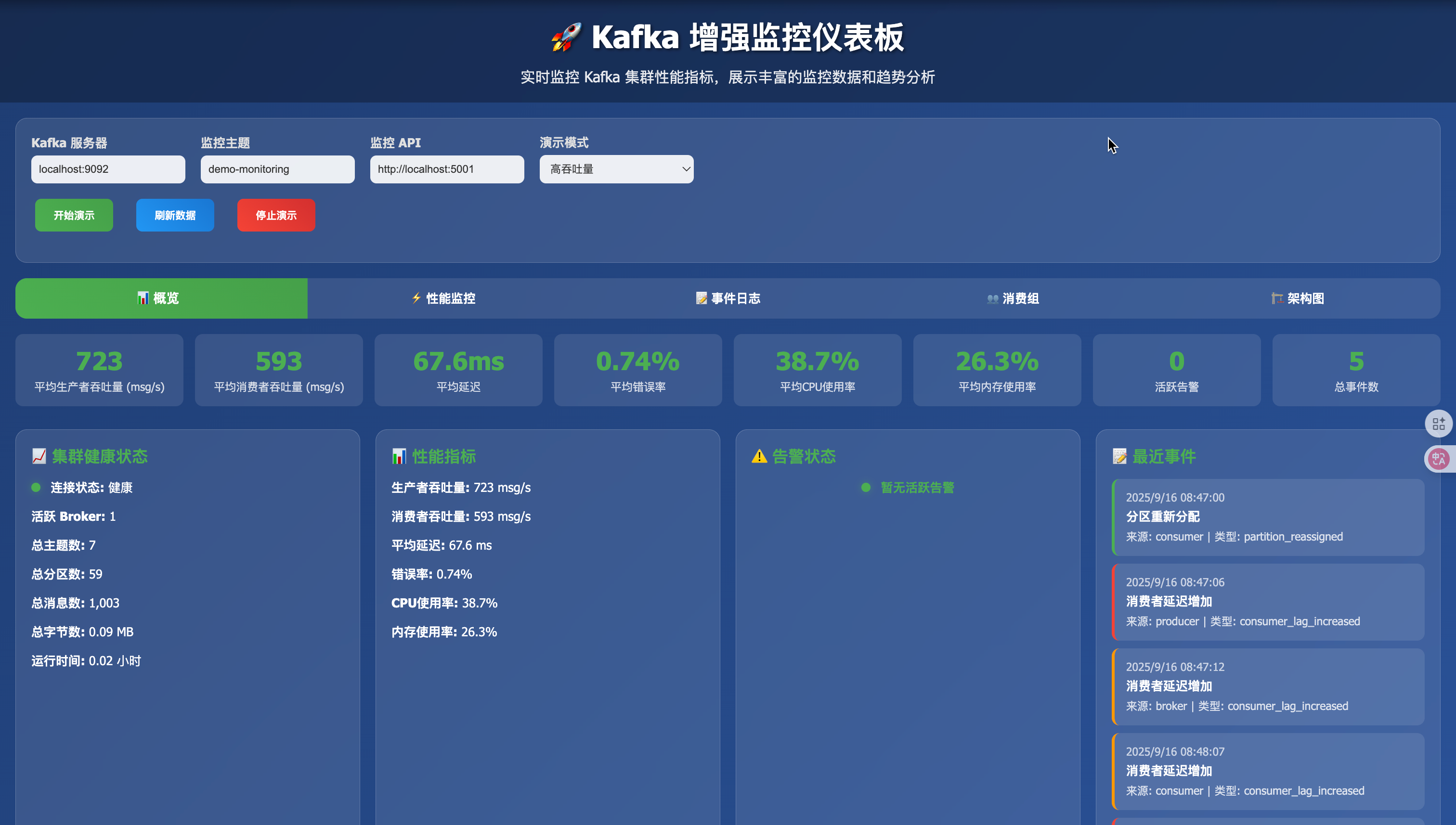Image resolution: width=1456 pixels, height=825 pixels.
Task: Click the green connection status dot
Action: 36,487
